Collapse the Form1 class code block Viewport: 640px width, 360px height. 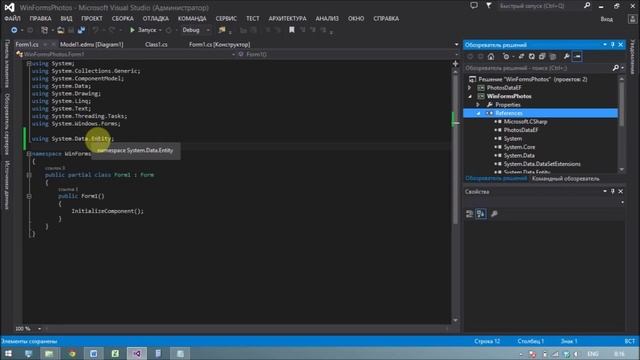click(29, 175)
